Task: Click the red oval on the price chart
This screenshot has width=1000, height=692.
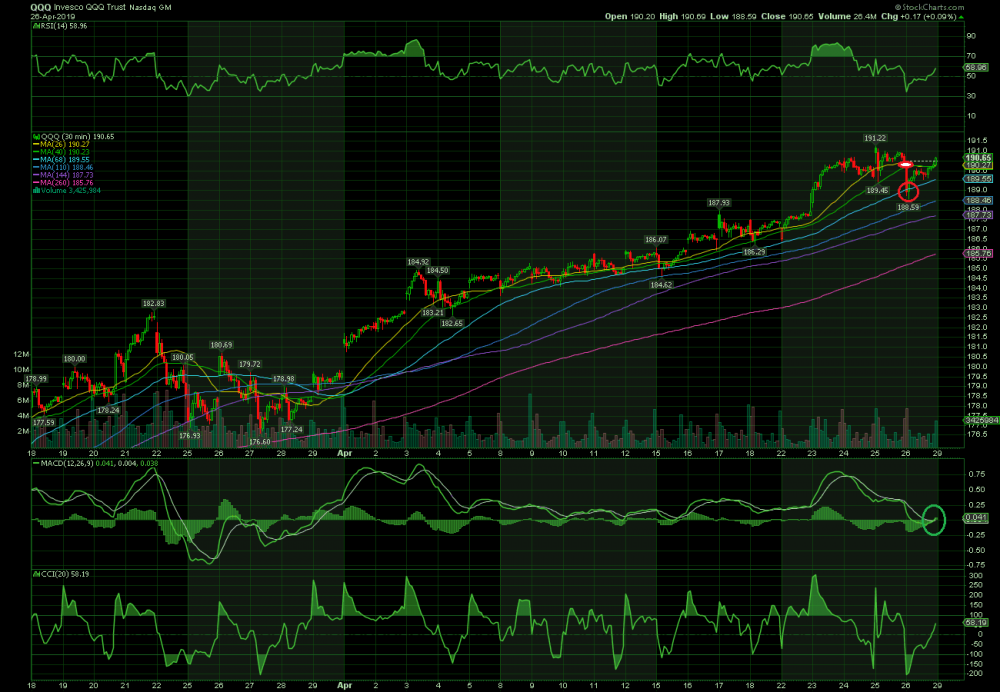Action: pos(906,164)
